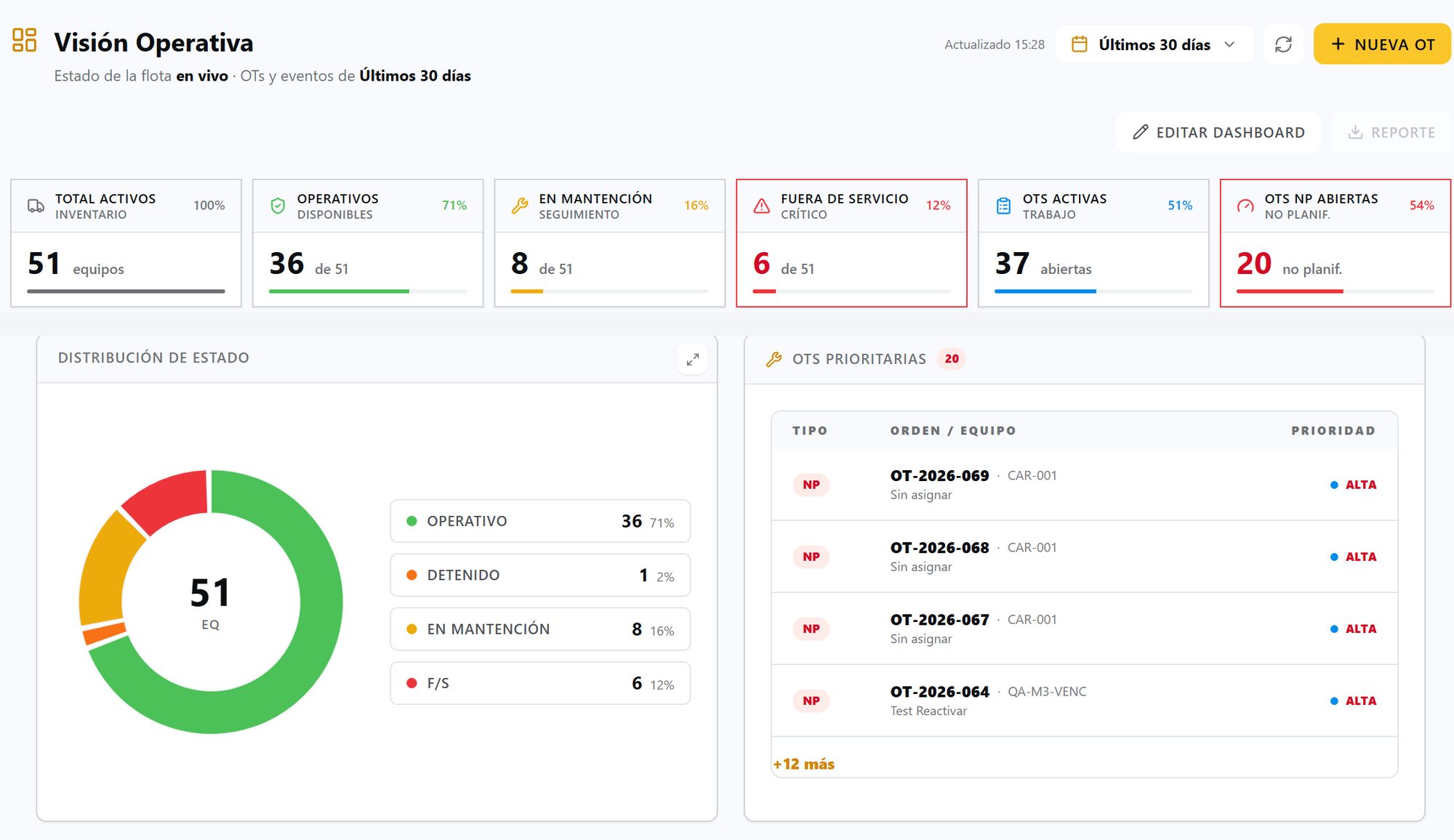This screenshot has width=1454, height=840.
Task: Select the DETENIDO legend row
Action: [x=540, y=575]
